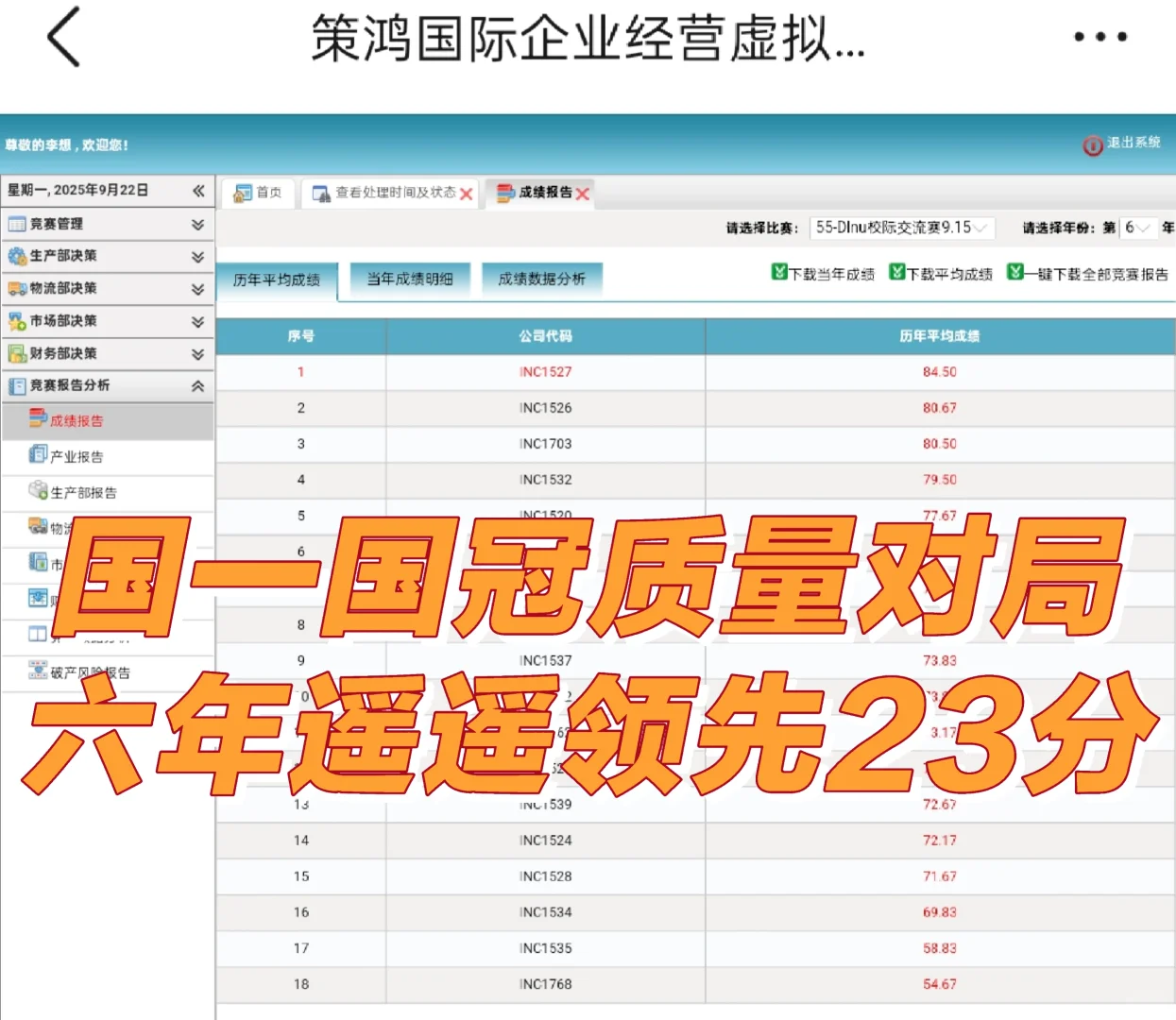Click the 市场部决策 icon
This screenshot has height=1020, width=1176.
[x=17, y=321]
